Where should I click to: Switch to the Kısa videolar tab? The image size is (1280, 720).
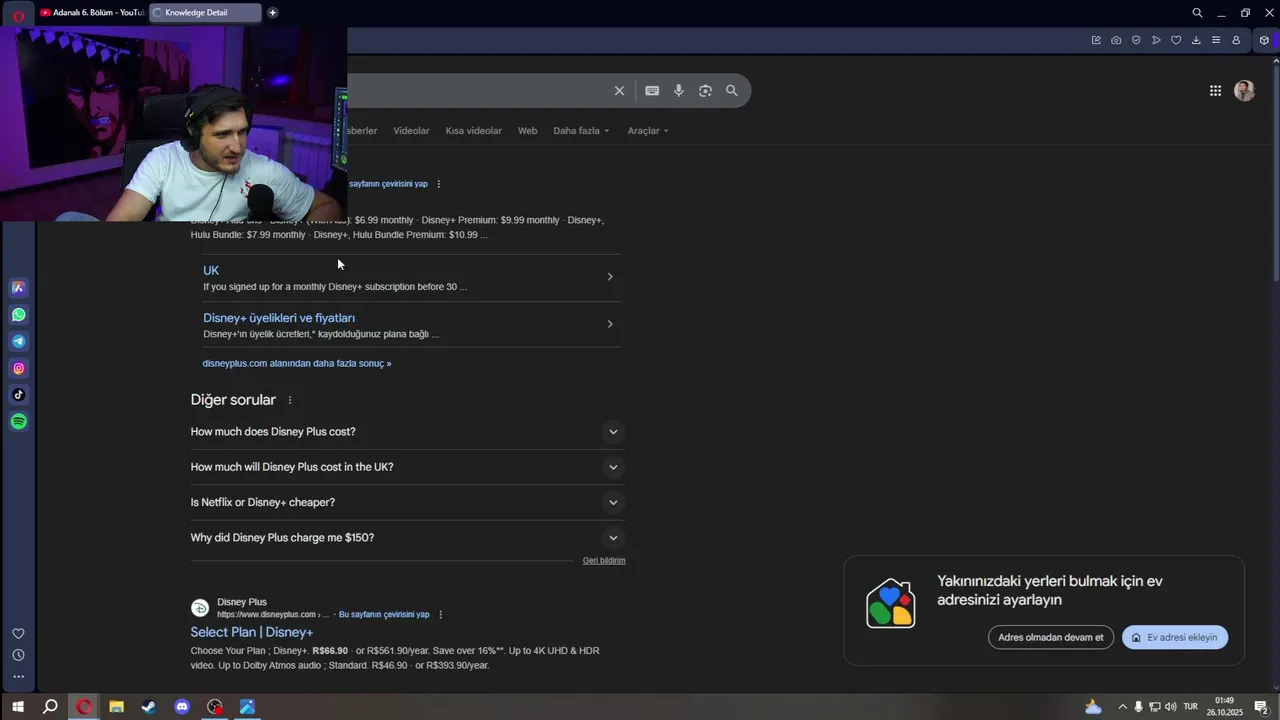point(474,131)
